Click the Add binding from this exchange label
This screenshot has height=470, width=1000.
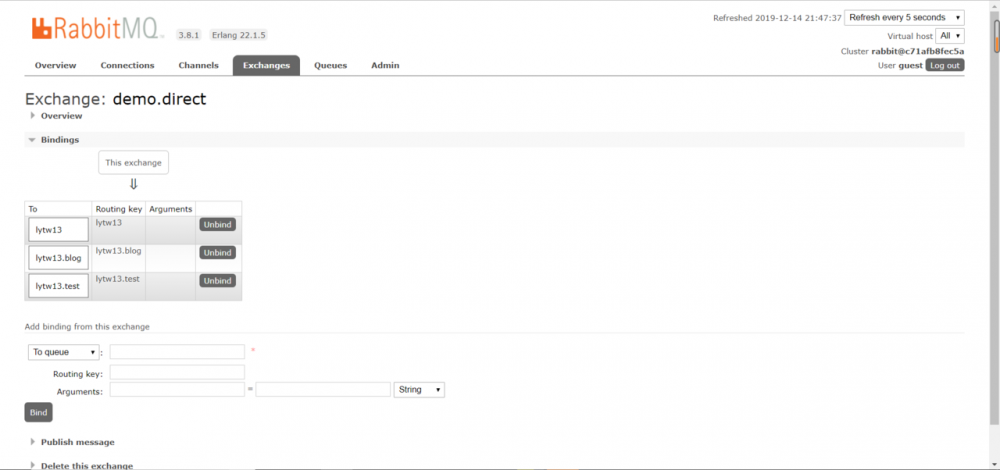87,327
